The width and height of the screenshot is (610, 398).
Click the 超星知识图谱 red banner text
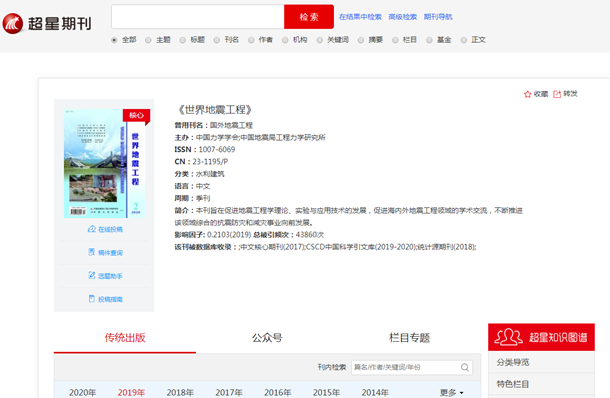pos(558,337)
